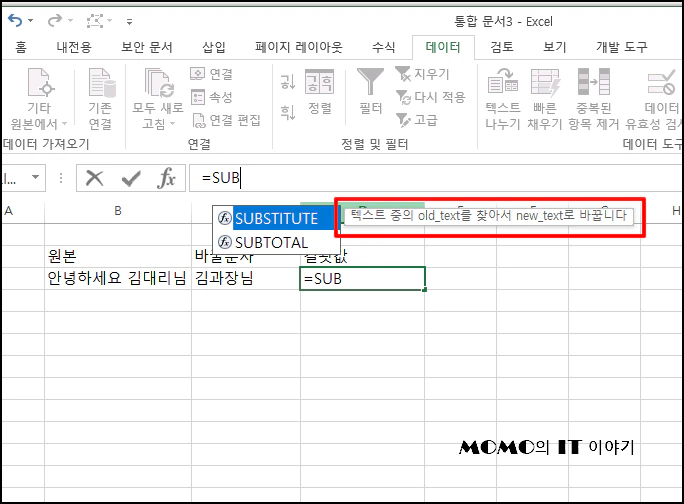Expand the 모두 새로 고침 dropdown arrow
Viewport: 684px width, 504px height.
[172, 124]
